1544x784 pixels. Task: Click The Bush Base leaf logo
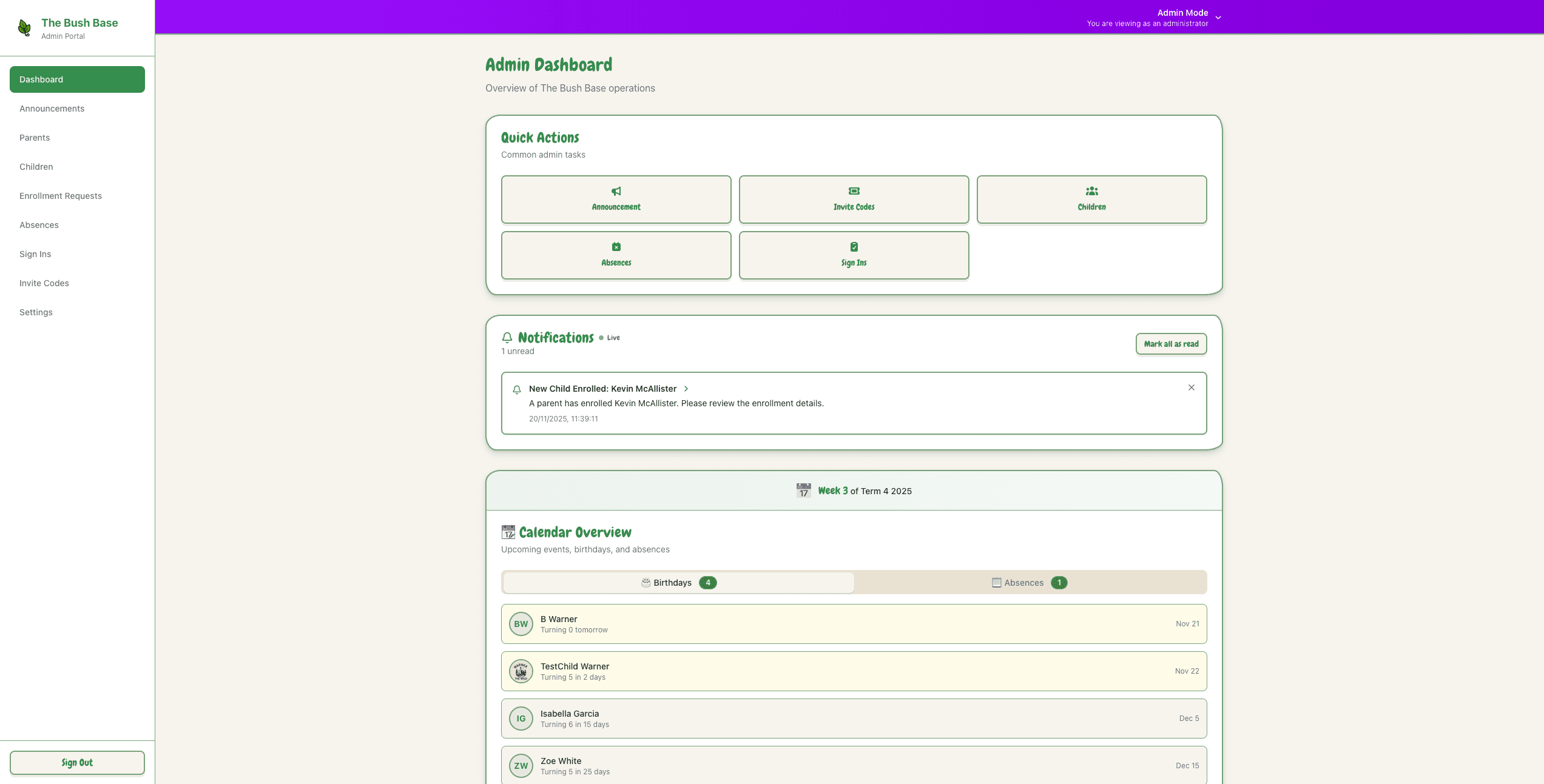pos(24,28)
